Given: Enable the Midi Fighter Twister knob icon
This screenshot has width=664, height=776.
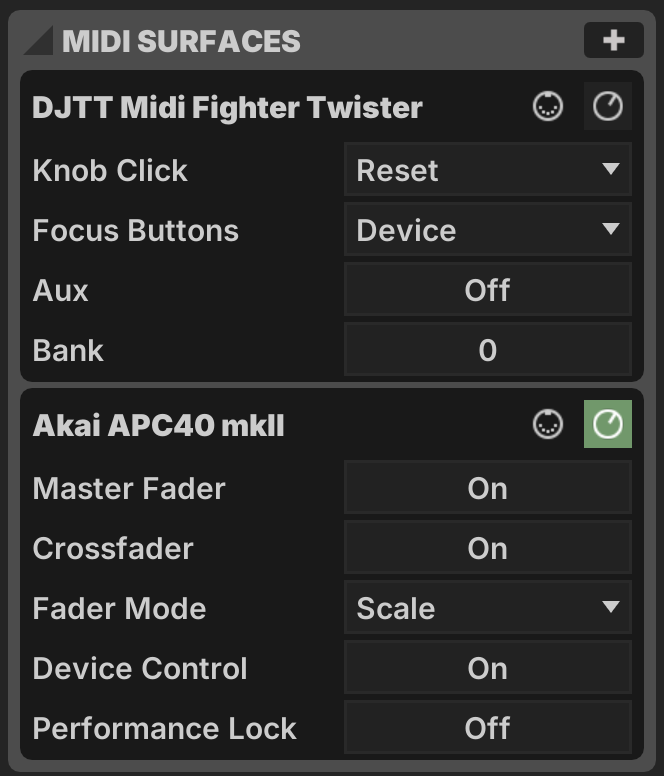Looking at the screenshot, I should [608, 106].
